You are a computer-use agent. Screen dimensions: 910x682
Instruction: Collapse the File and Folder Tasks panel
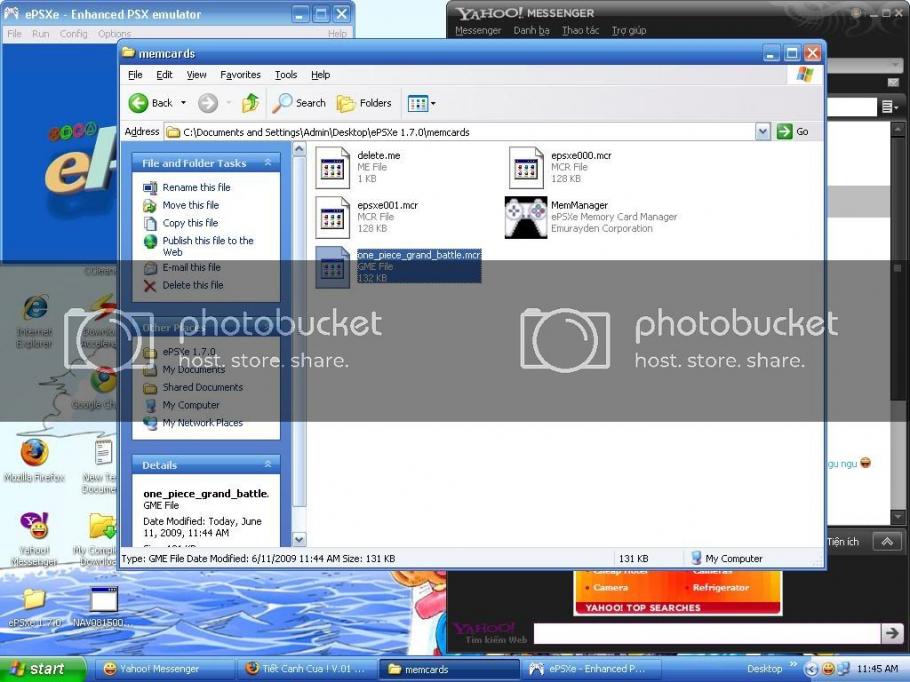tap(268, 162)
